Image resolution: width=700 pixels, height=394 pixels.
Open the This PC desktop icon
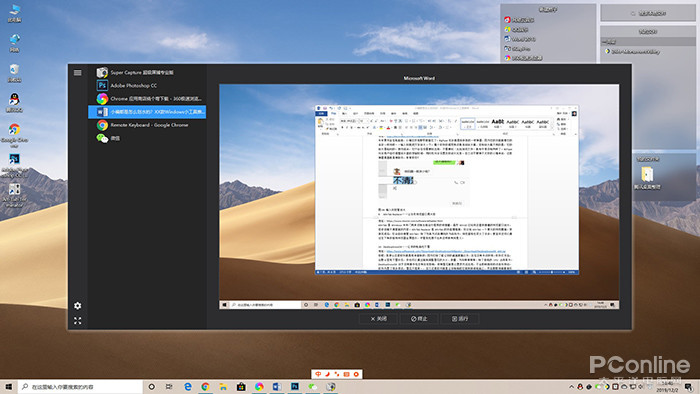pos(14,13)
